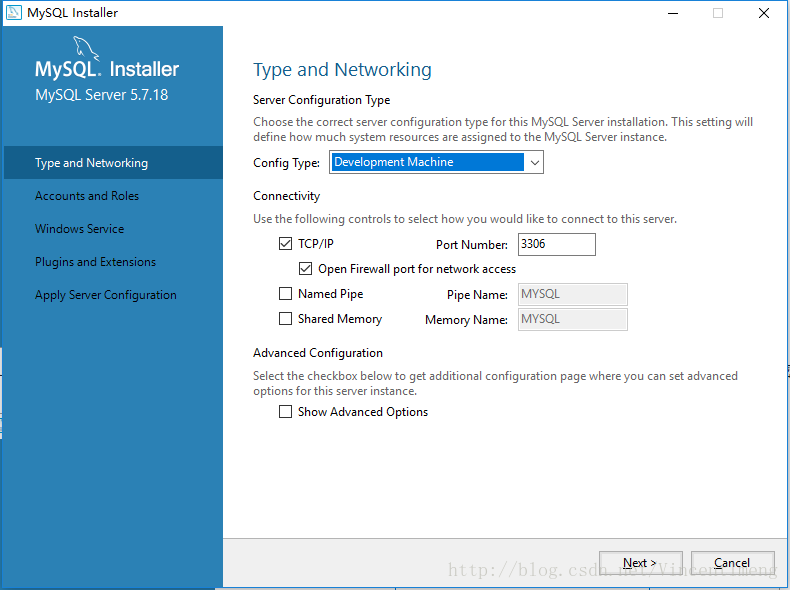790x590 pixels.
Task: Go to Accounts and Roles step
Action: pyautogui.click(x=87, y=196)
